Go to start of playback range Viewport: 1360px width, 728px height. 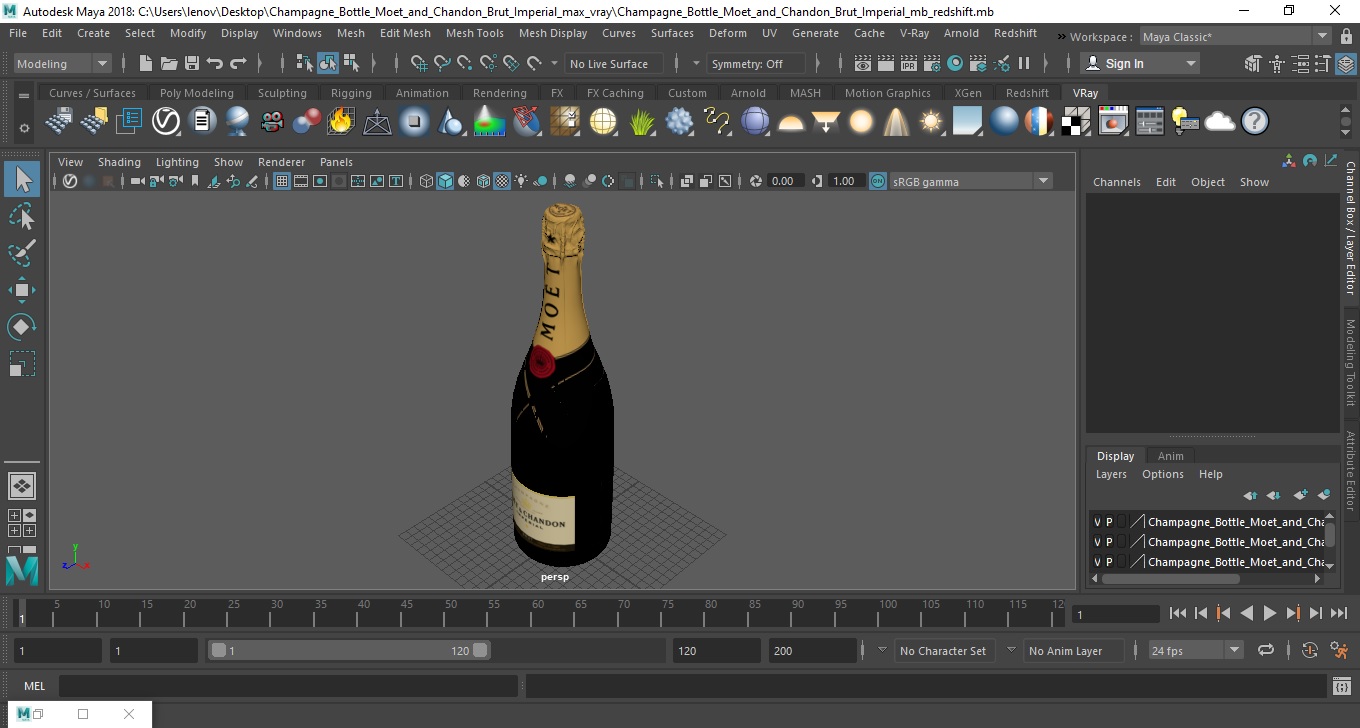[x=1178, y=613]
